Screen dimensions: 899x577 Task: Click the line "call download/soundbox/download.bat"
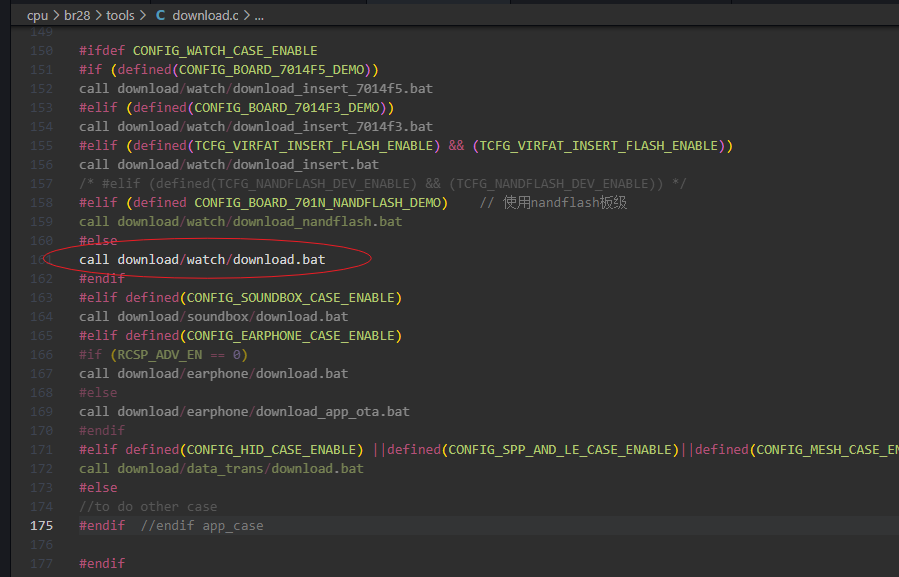tap(213, 317)
